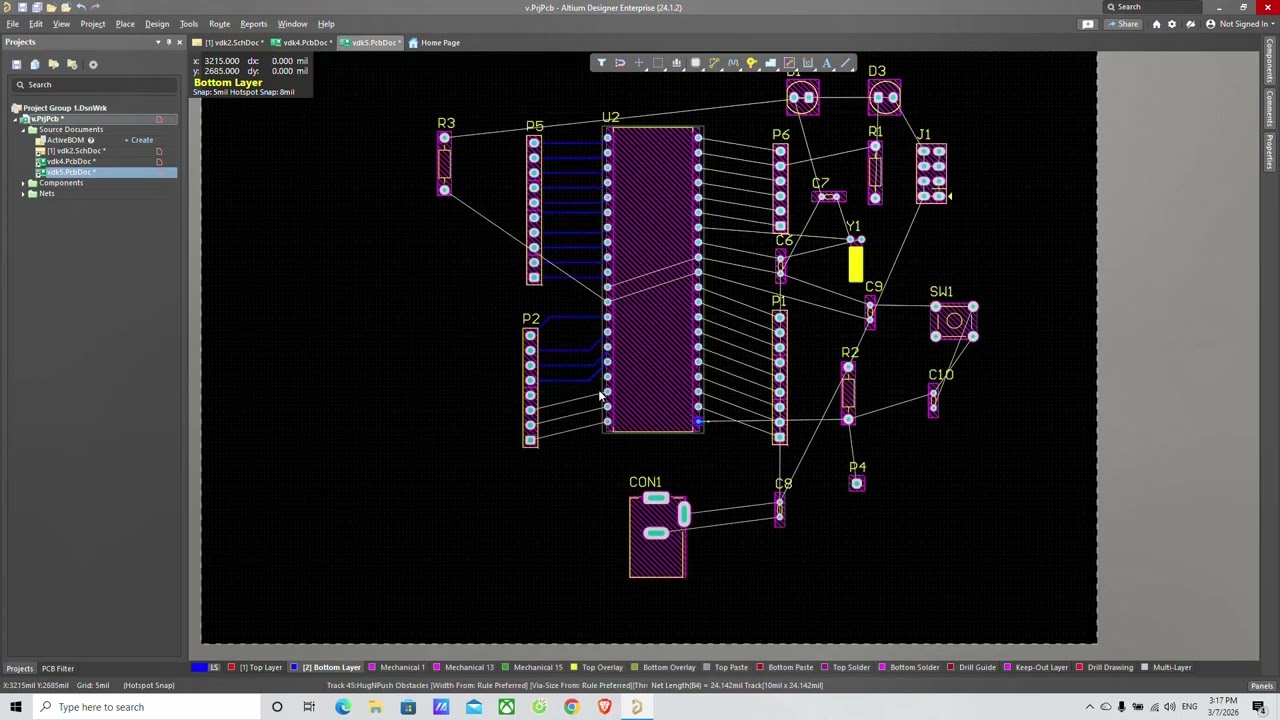Click the snap options magnet icon
The height and width of the screenshot is (720, 1280).
pos(620,63)
